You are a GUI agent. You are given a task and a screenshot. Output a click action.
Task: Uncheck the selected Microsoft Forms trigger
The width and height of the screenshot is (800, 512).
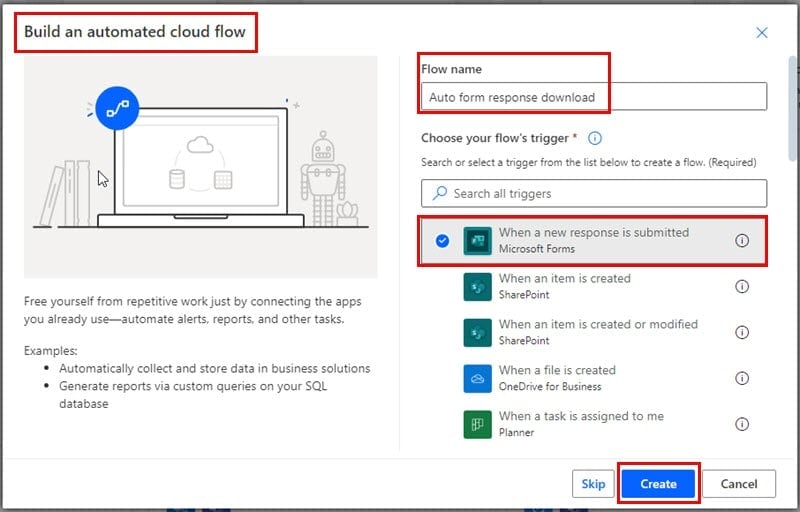442,241
